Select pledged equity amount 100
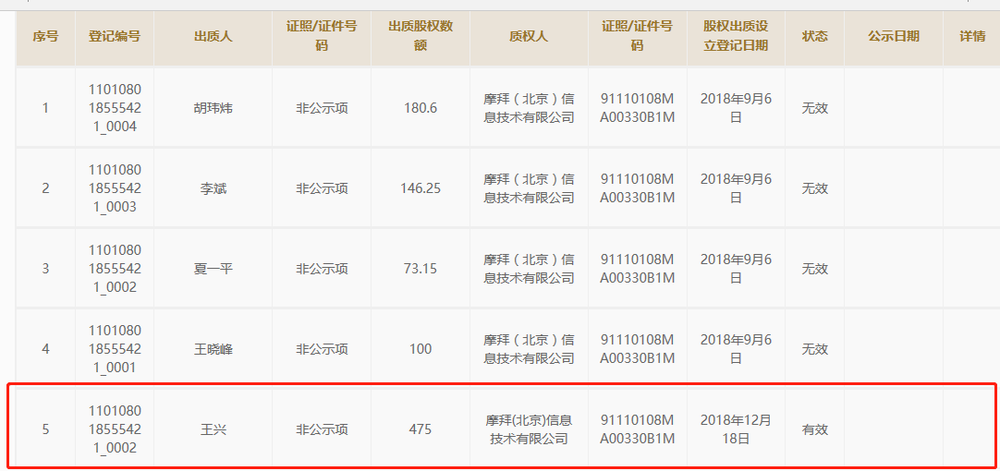This screenshot has height=471, width=1000. pyautogui.click(x=420, y=349)
